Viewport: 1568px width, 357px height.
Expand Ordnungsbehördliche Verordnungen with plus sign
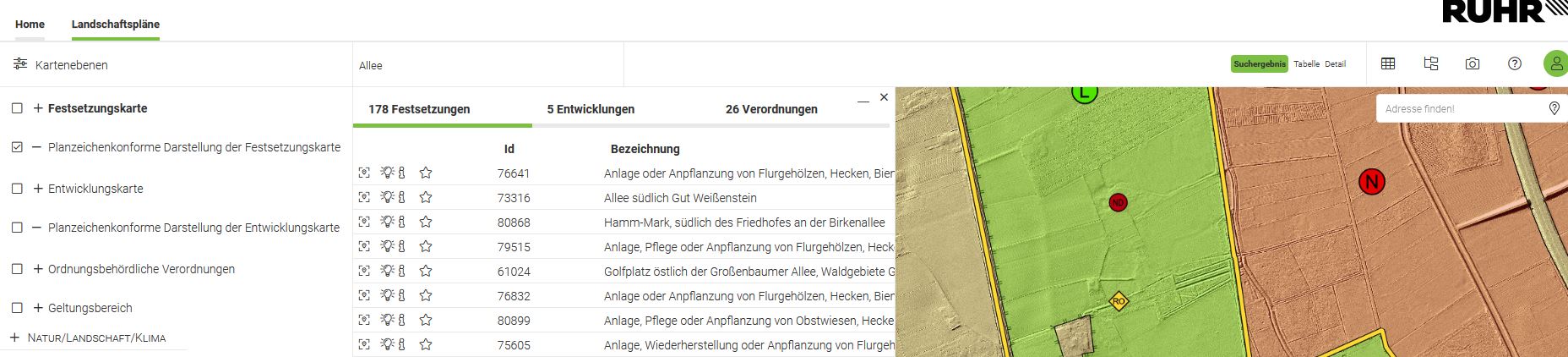[38, 269]
